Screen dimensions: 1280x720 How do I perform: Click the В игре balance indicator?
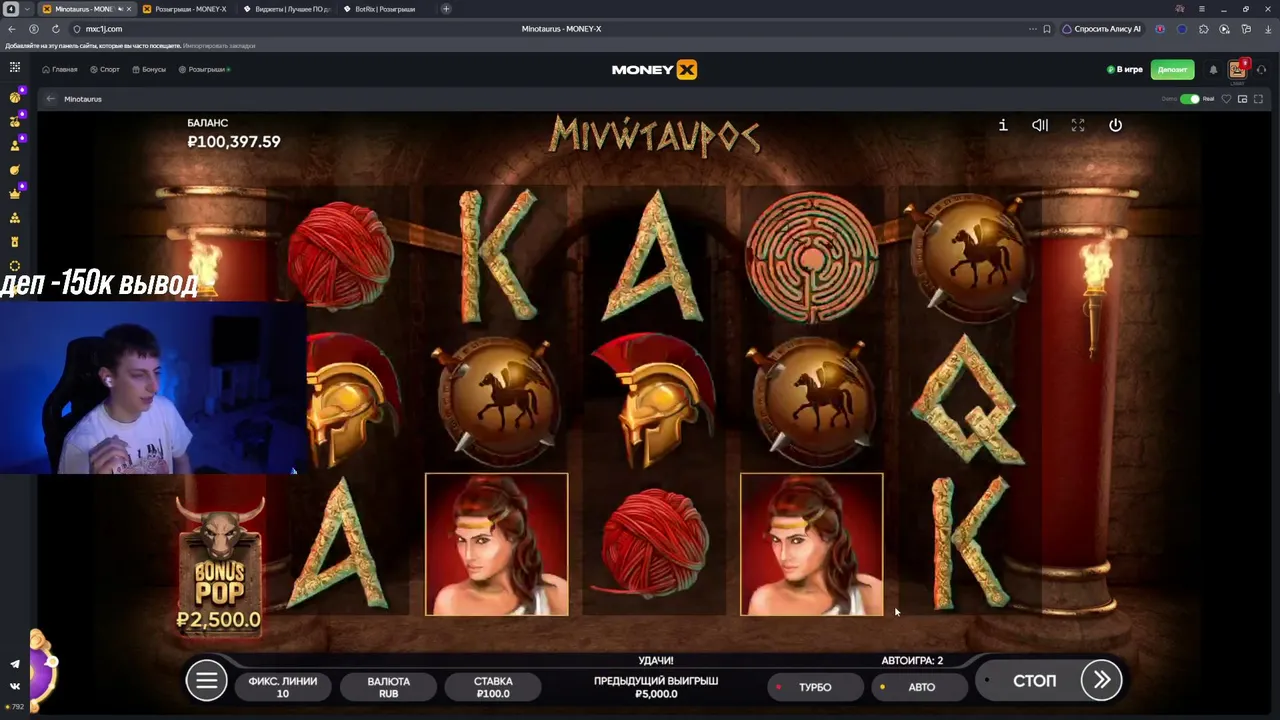pos(1125,70)
